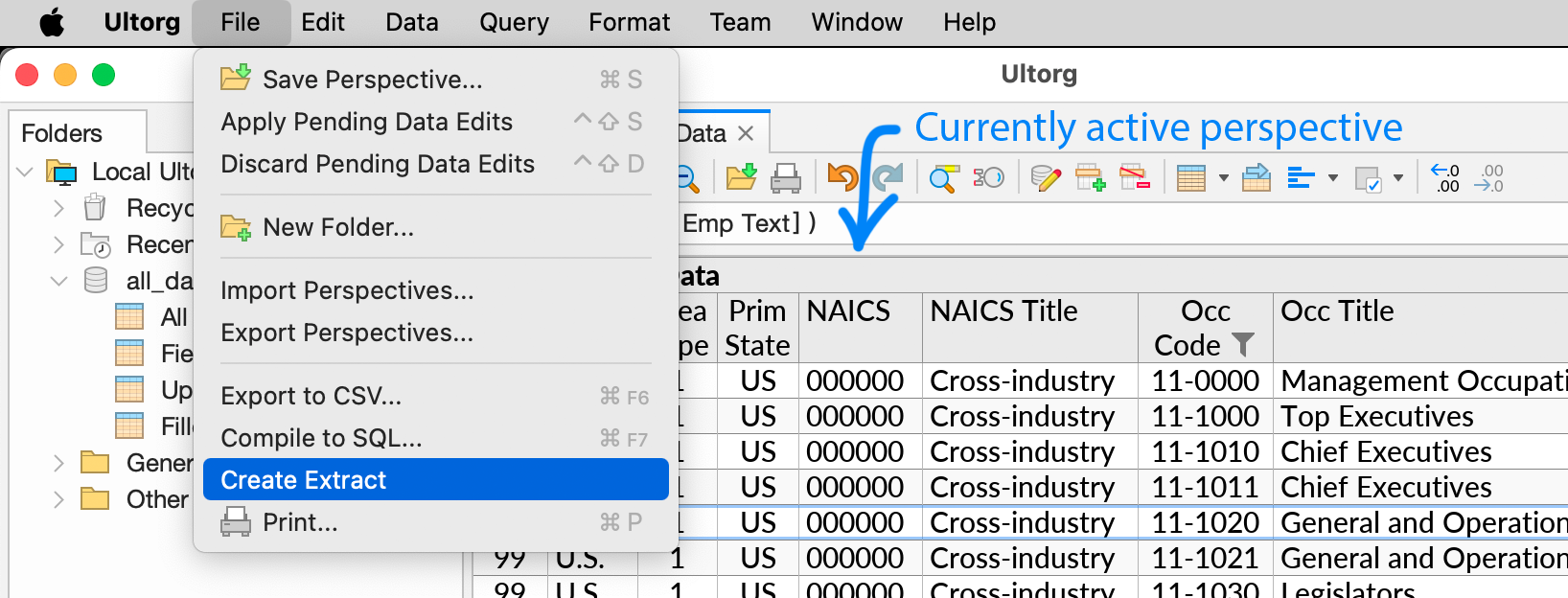Click the table grid view icon
1568x598 pixels.
point(1190,178)
